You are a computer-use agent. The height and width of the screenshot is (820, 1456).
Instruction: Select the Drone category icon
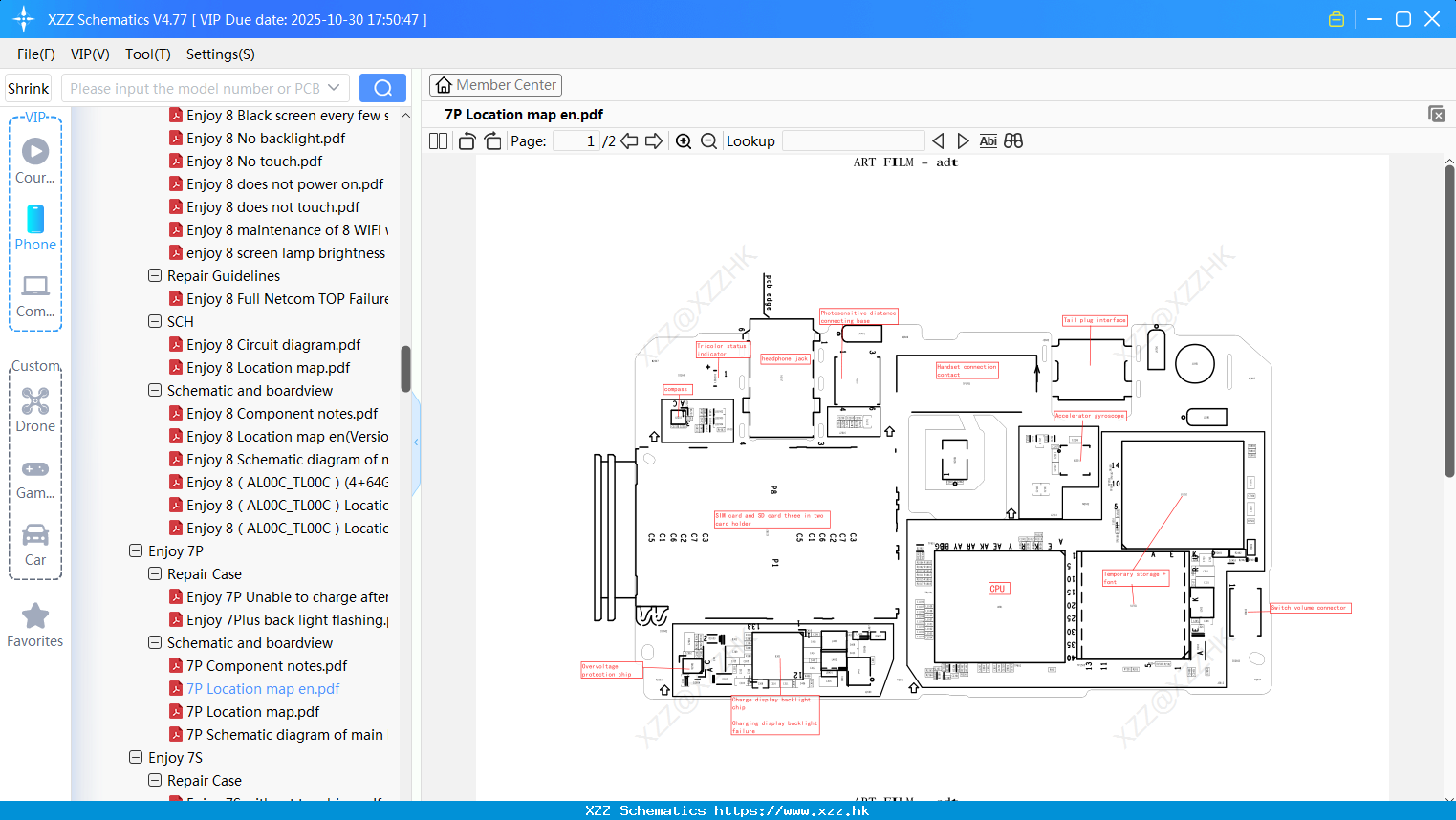click(x=35, y=410)
